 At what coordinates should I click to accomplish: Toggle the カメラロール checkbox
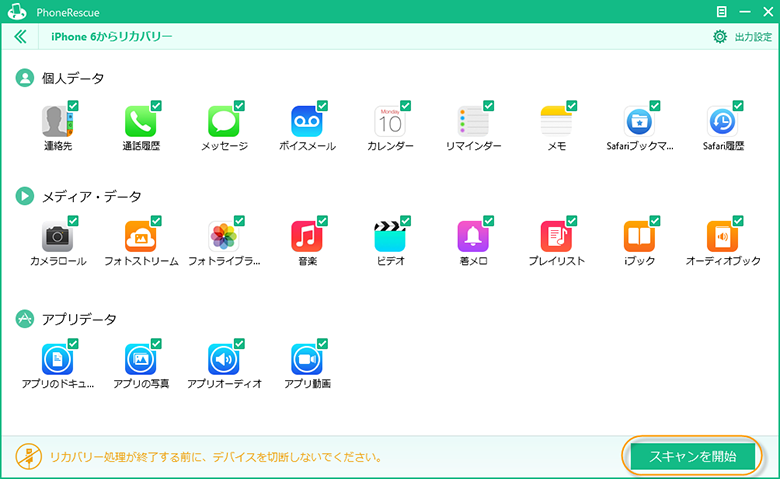[73, 221]
